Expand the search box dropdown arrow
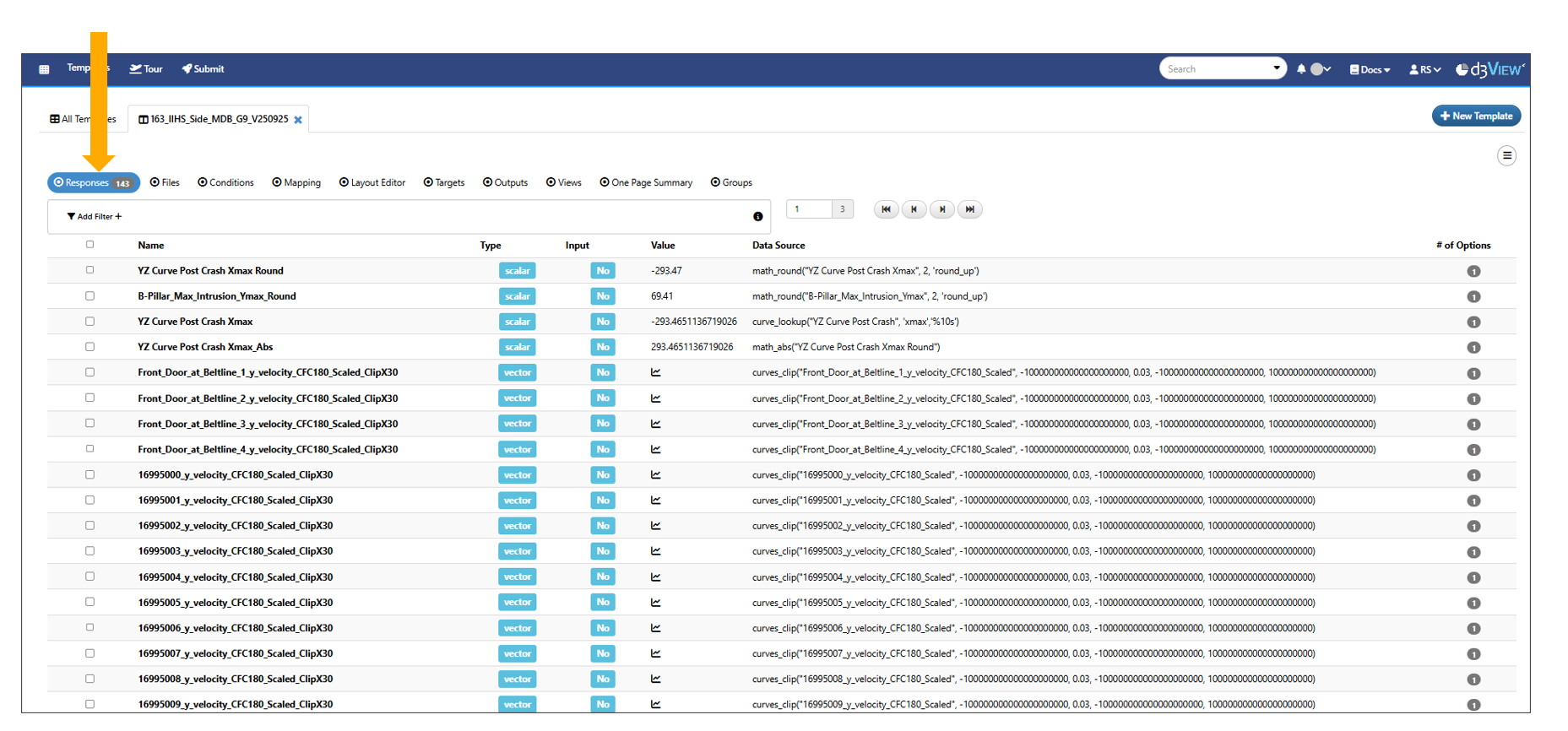Screen dimensions: 1568x731 (1276, 68)
